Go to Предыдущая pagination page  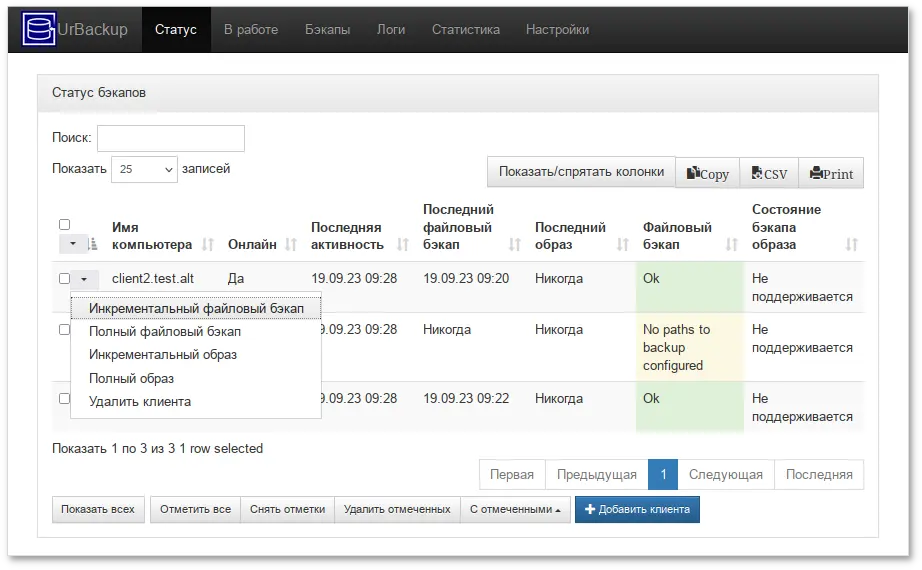click(x=597, y=475)
